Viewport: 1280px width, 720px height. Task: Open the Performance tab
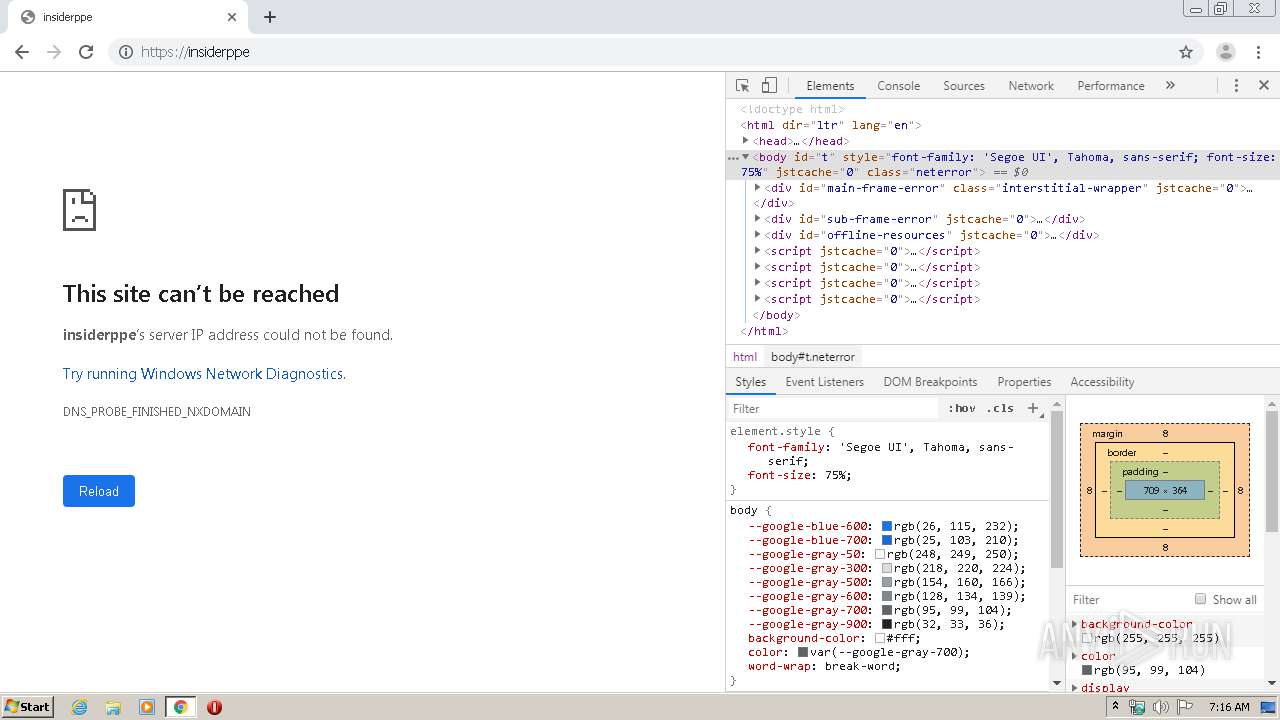(1111, 86)
